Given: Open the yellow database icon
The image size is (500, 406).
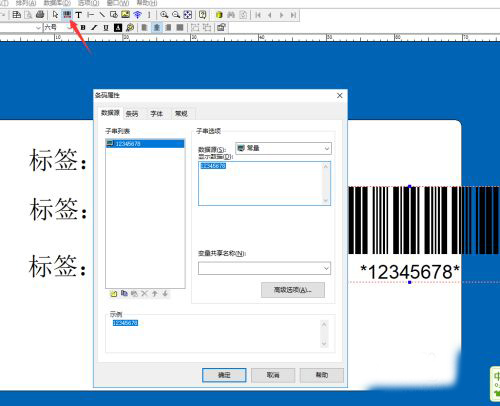Looking at the screenshot, I should click(219, 15).
